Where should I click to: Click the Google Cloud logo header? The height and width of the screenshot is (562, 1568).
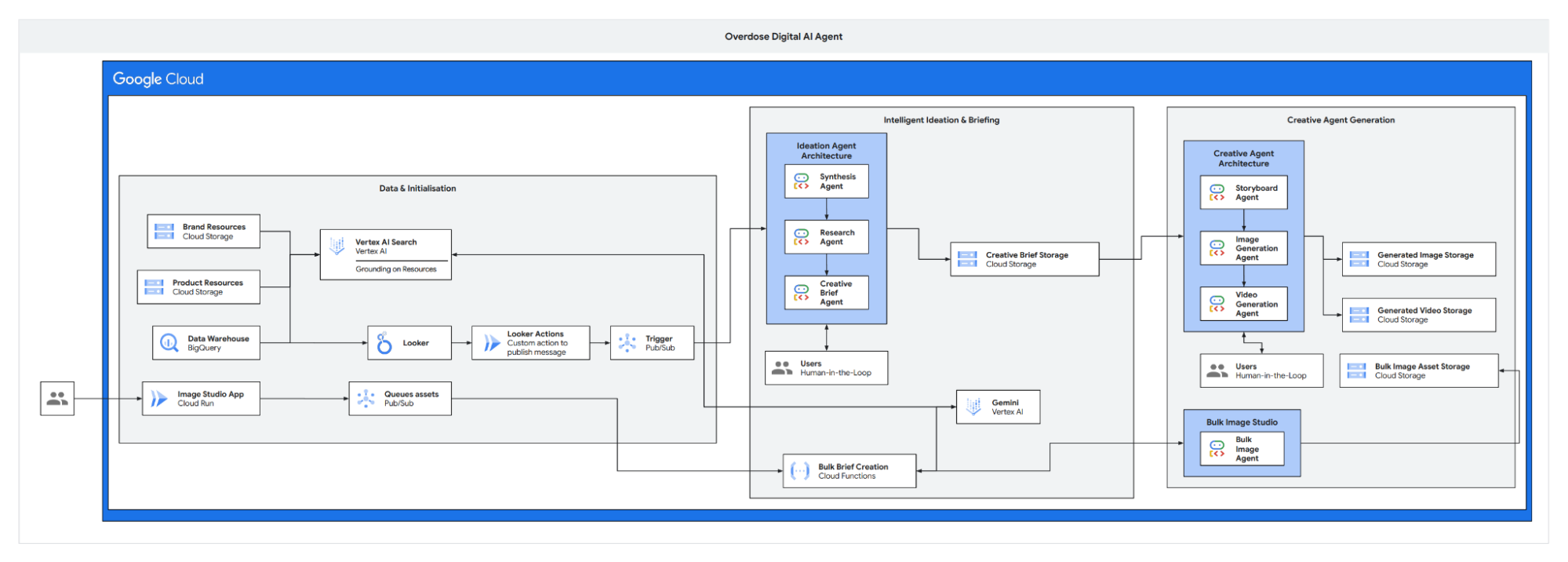[158, 79]
